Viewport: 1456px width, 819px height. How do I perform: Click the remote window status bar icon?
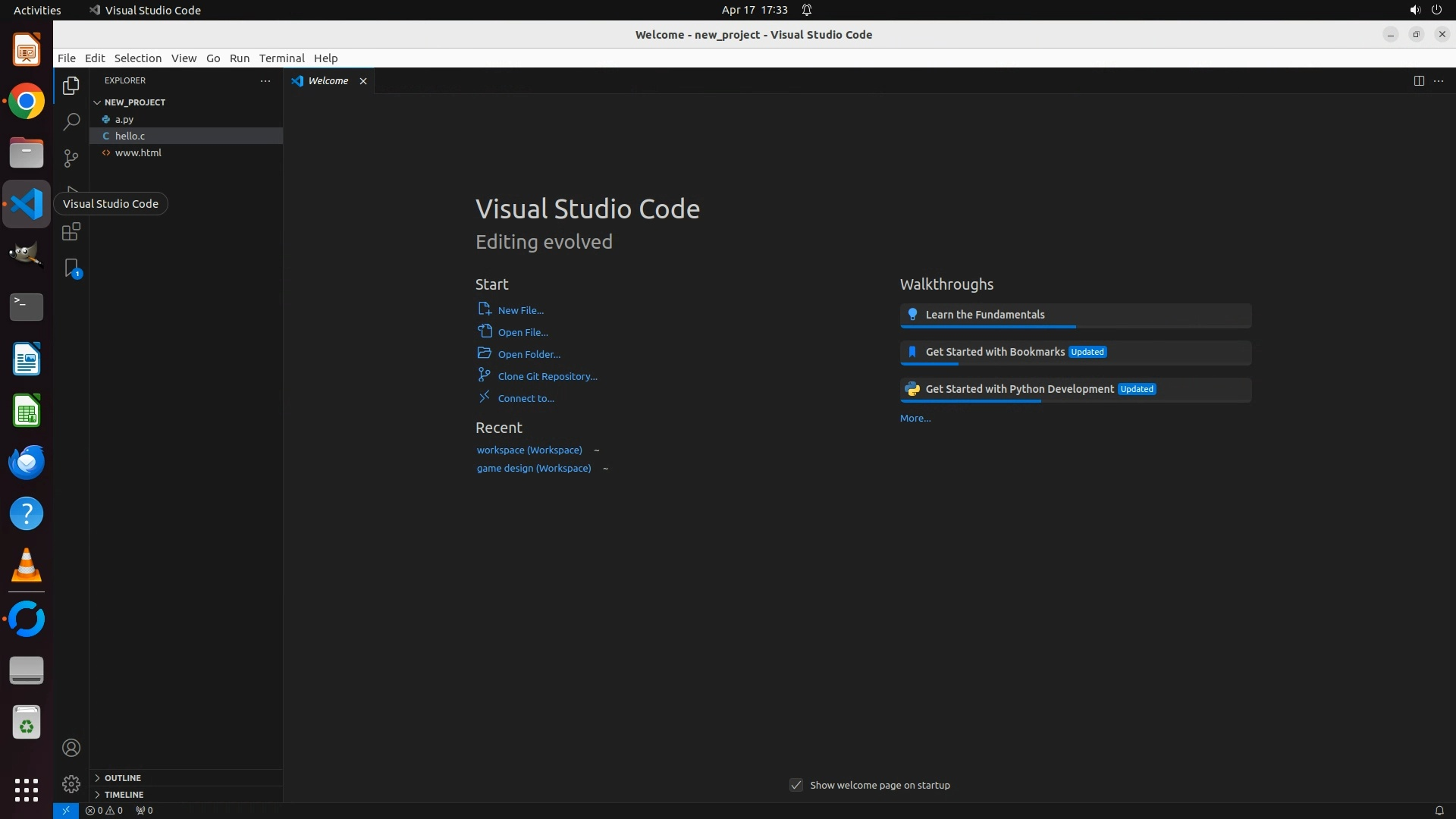pyautogui.click(x=65, y=810)
